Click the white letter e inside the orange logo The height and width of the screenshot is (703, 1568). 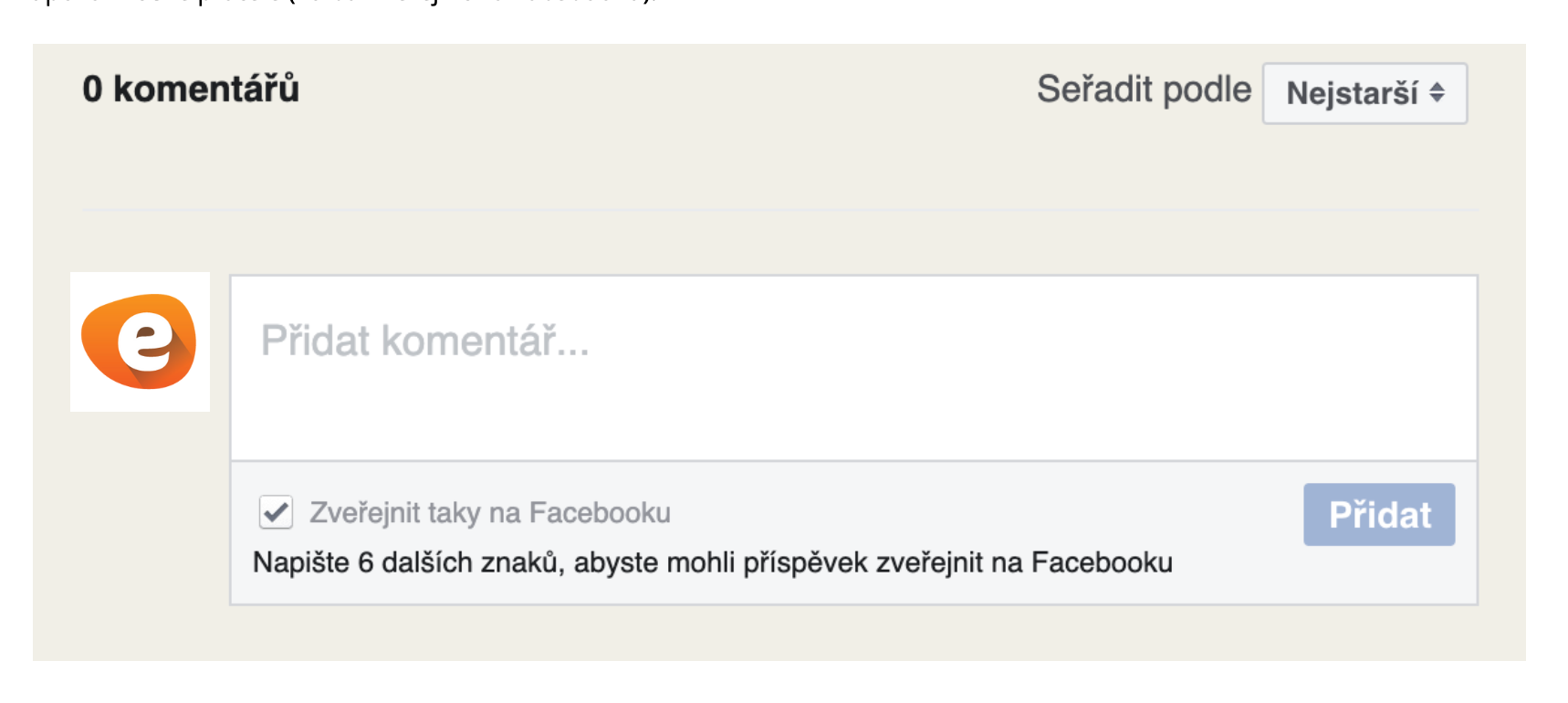[x=144, y=341]
